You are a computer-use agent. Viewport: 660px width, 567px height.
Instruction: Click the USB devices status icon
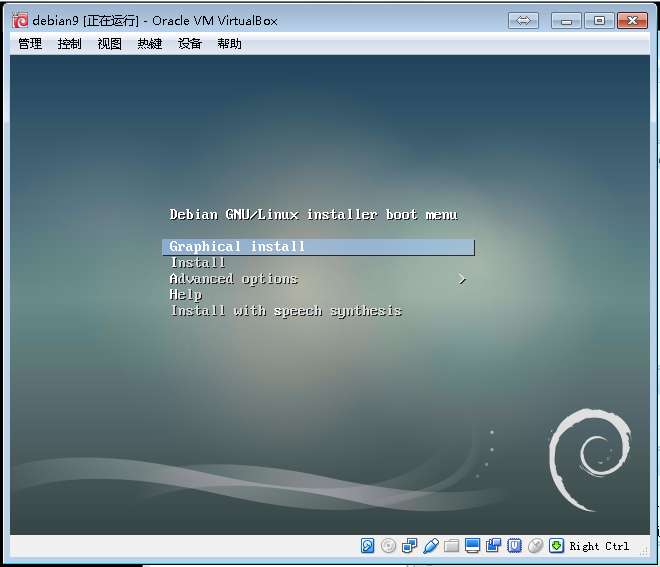[x=430, y=546]
